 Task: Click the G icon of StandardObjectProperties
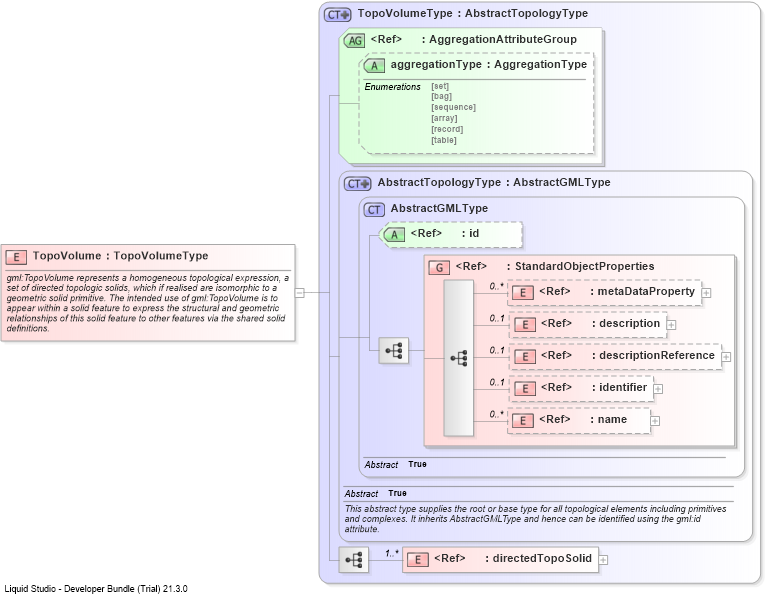[x=439, y=267]
